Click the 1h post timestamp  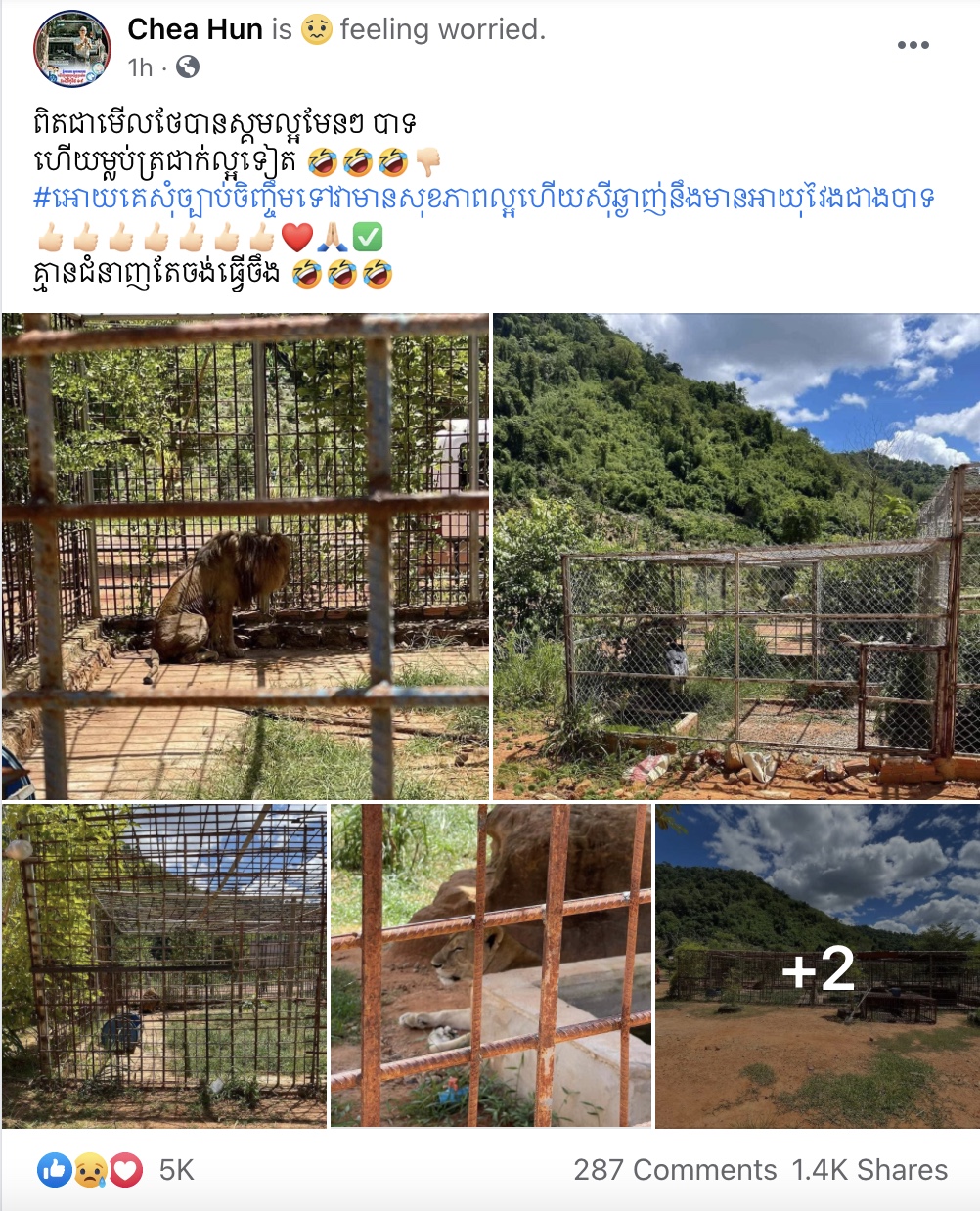[141, 67]
